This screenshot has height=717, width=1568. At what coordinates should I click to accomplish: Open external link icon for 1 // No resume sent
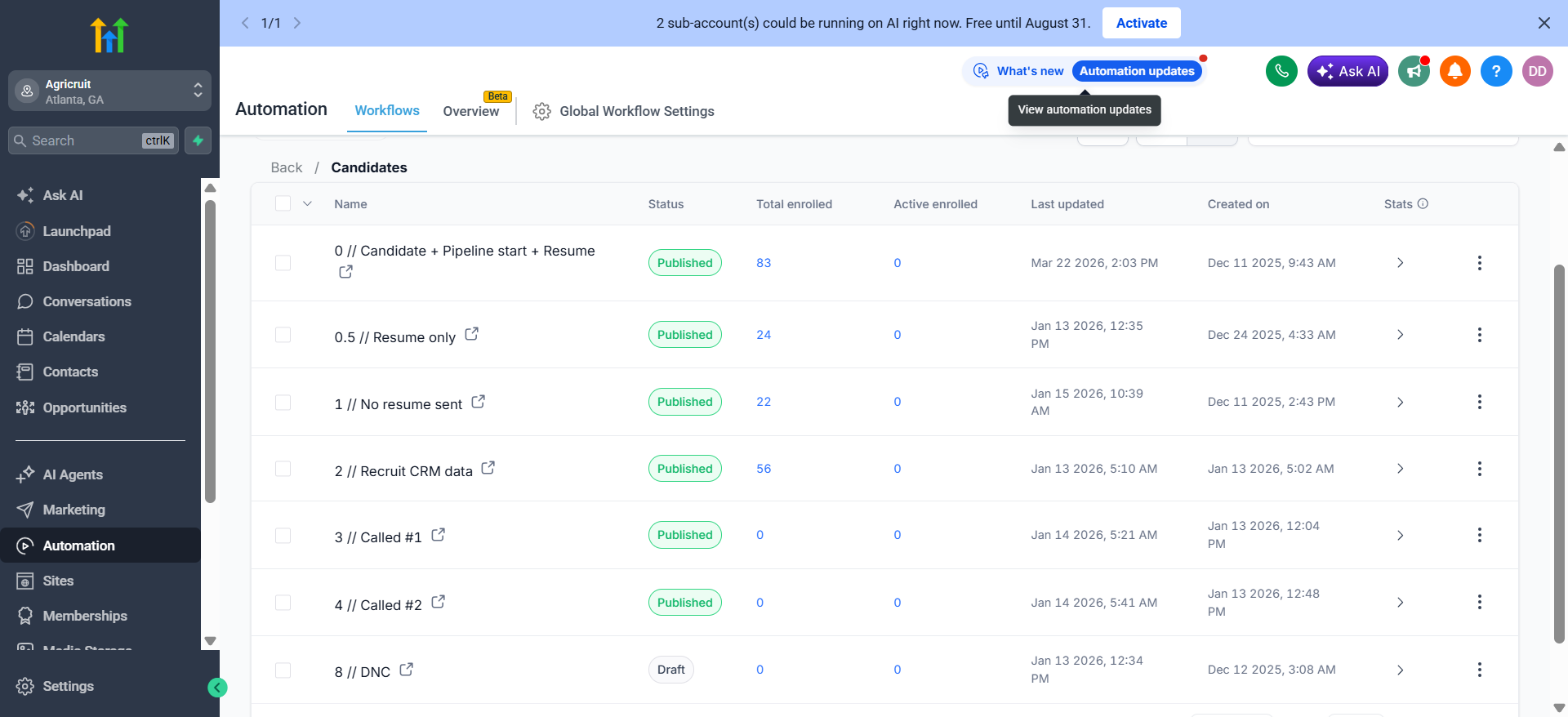click(x=479, y=401)
